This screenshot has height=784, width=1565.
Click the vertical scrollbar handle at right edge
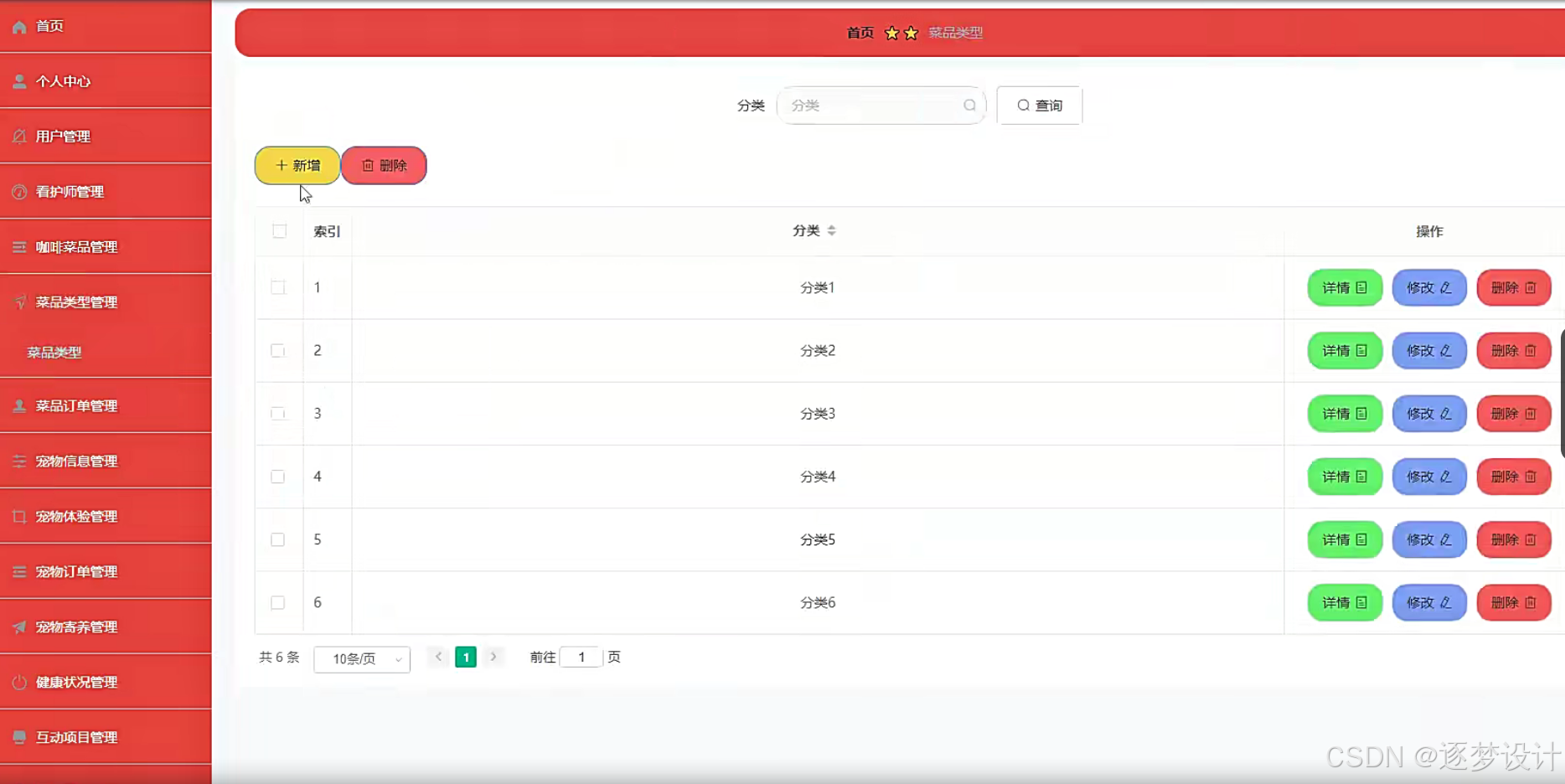[x=1562, y=394]
